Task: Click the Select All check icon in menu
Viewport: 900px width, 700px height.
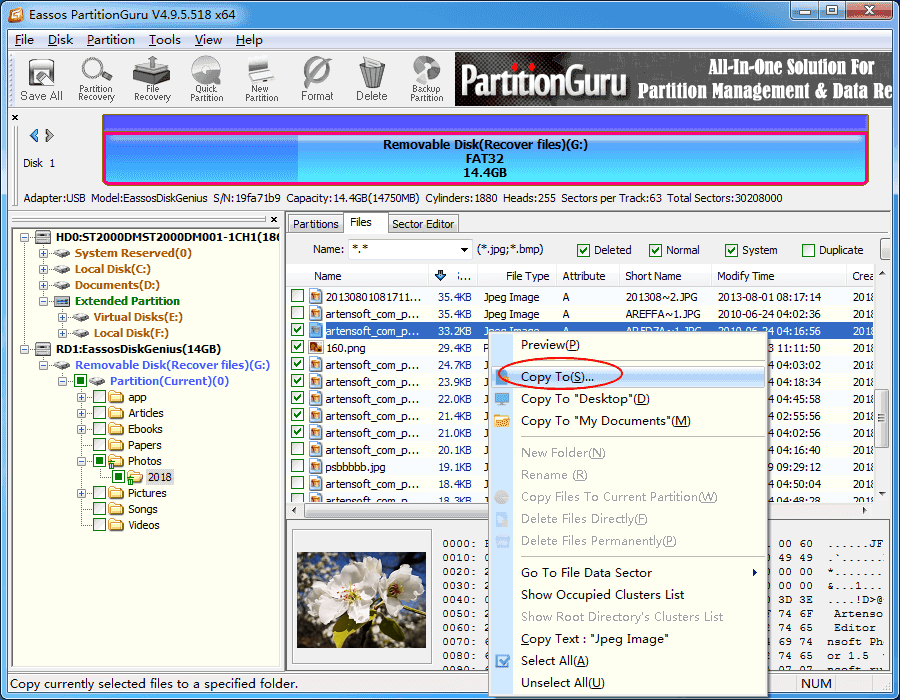Action: point(502,661)
